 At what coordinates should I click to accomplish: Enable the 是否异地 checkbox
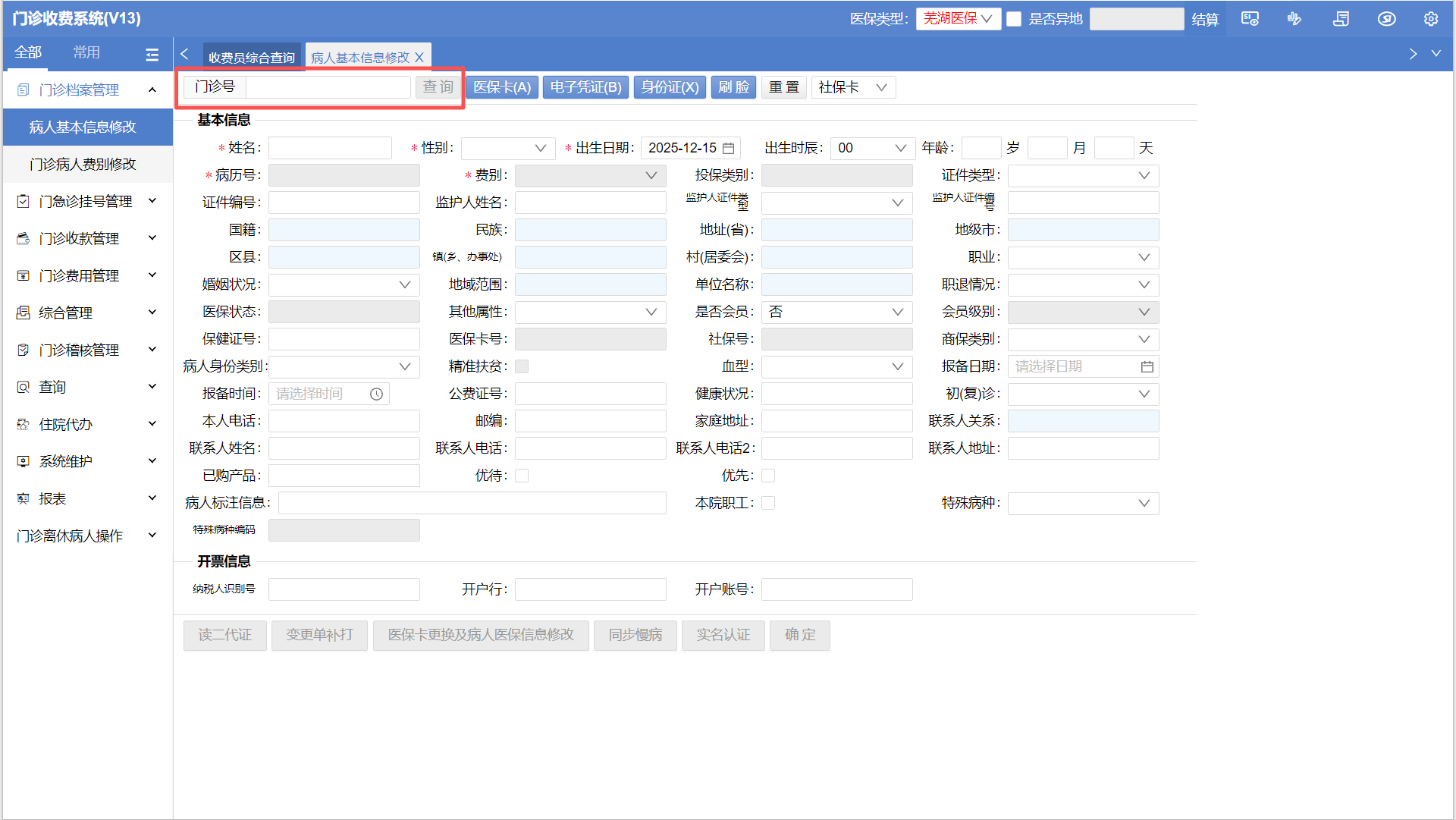(1014, 19)
